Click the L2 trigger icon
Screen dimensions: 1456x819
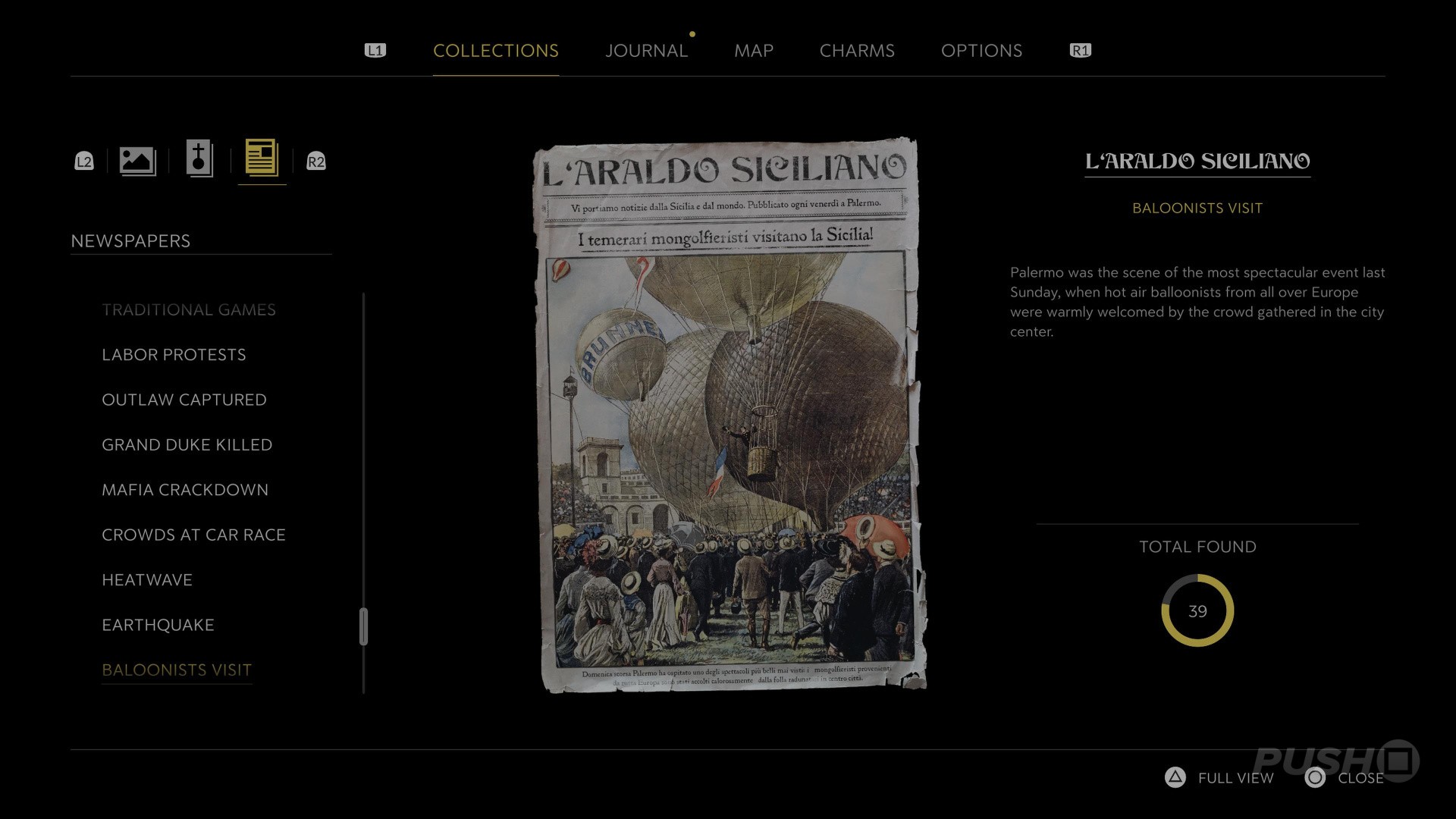pos(84,162)
